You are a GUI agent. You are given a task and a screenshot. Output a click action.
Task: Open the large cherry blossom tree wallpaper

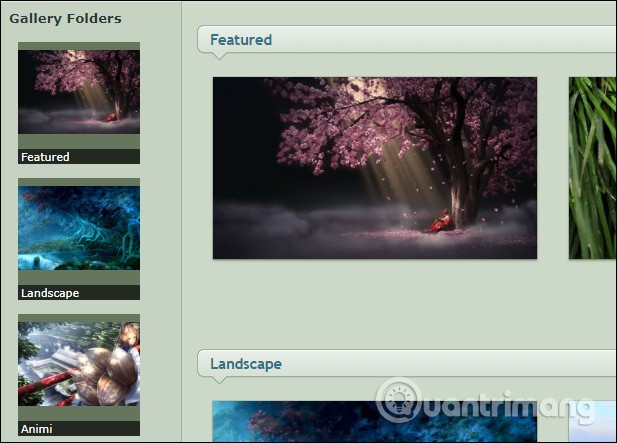(374, 167)
